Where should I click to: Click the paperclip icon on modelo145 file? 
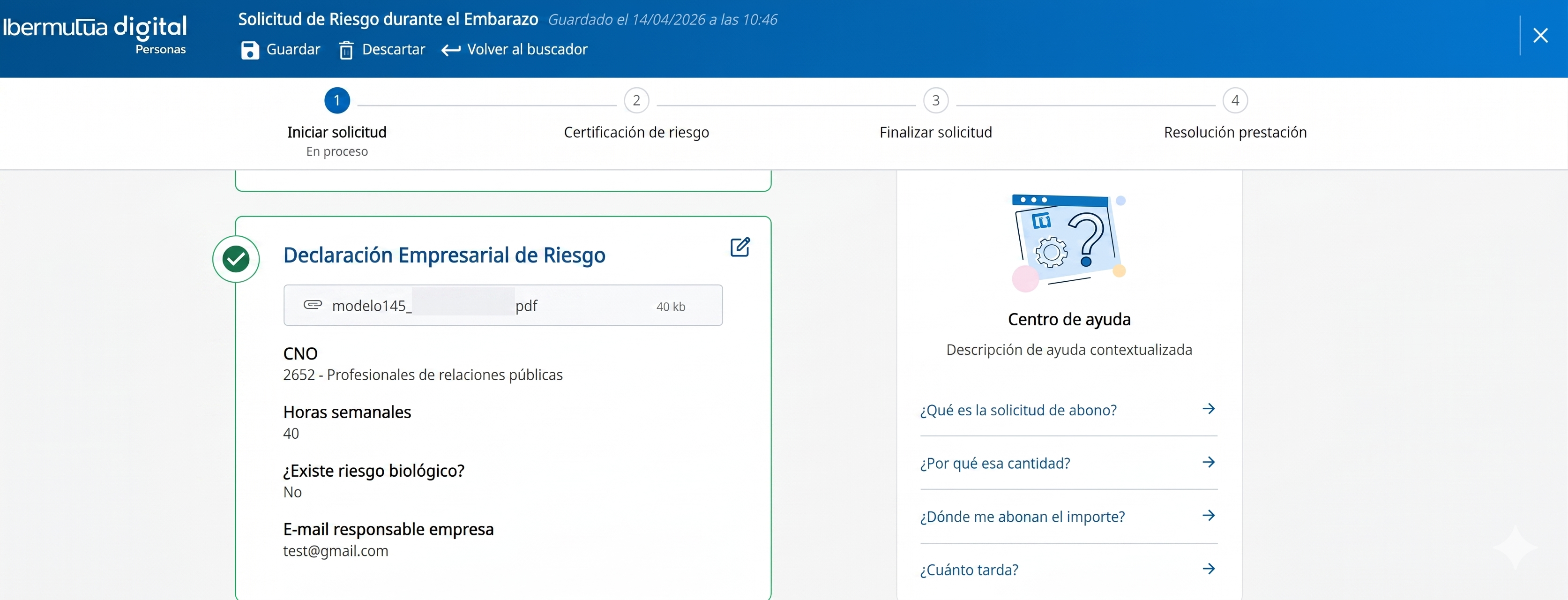tap(312, 305)
